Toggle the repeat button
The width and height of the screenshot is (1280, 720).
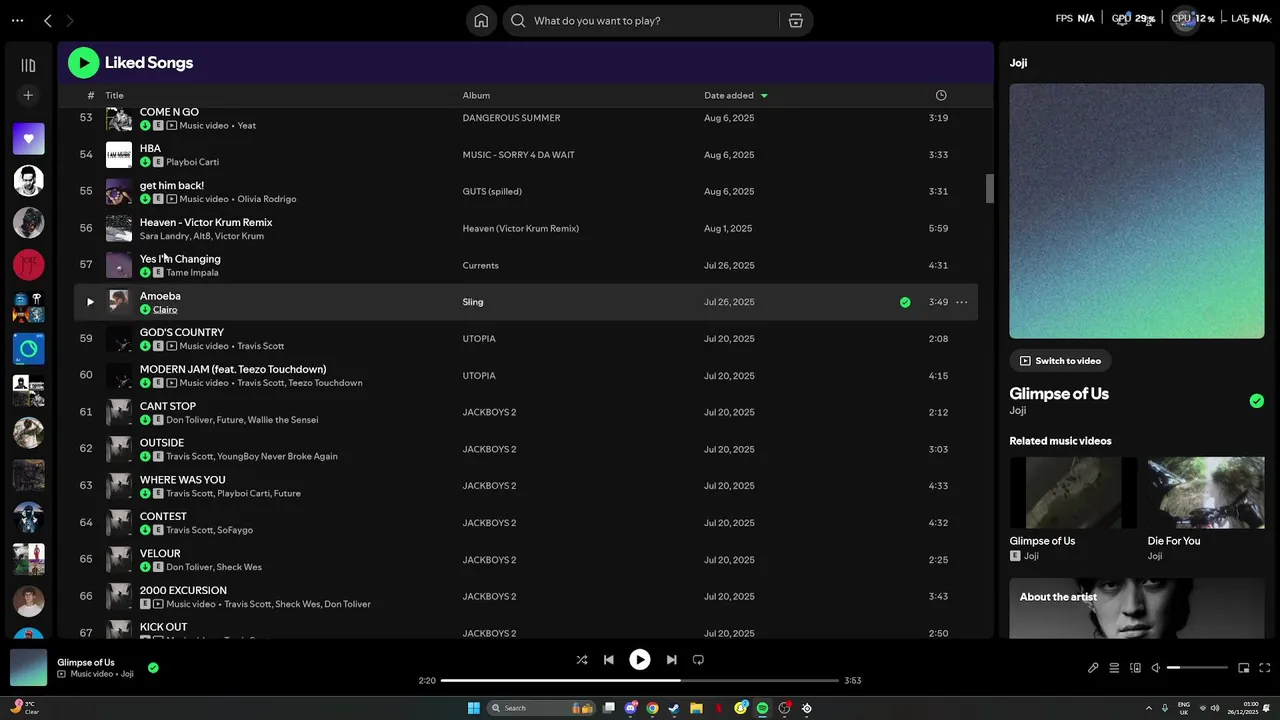tap(698, 660)
